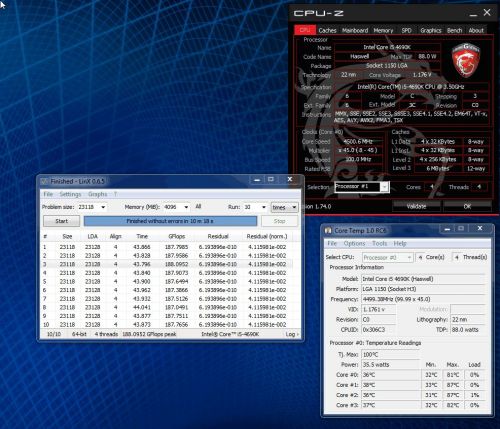Open the Graphs menu in LinX

click(x=97, y=194)
